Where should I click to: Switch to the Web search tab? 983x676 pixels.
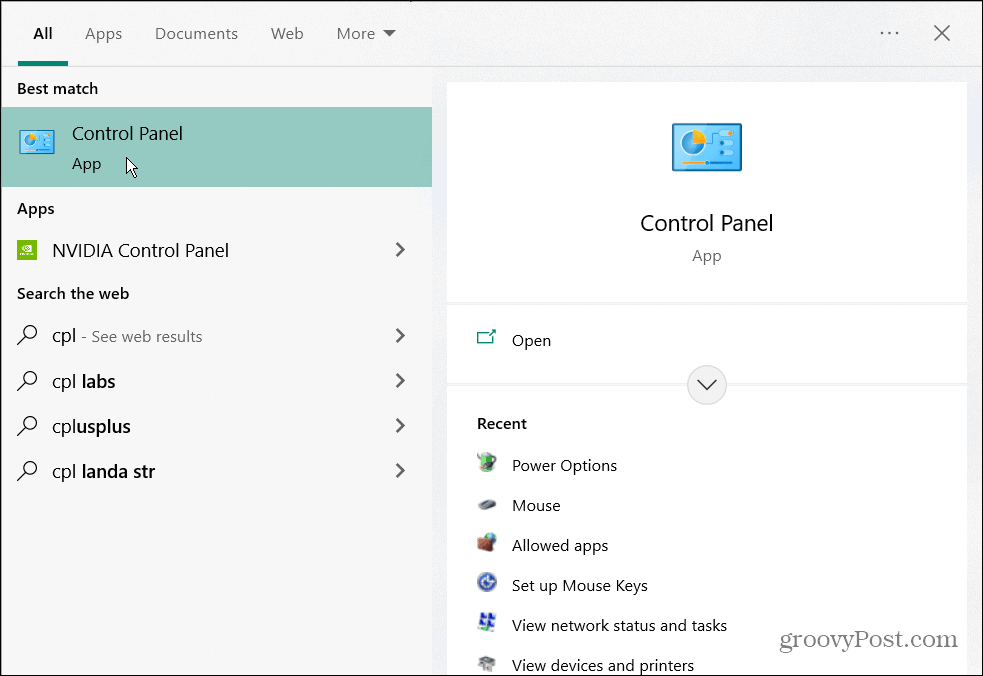tap(287, 33)
